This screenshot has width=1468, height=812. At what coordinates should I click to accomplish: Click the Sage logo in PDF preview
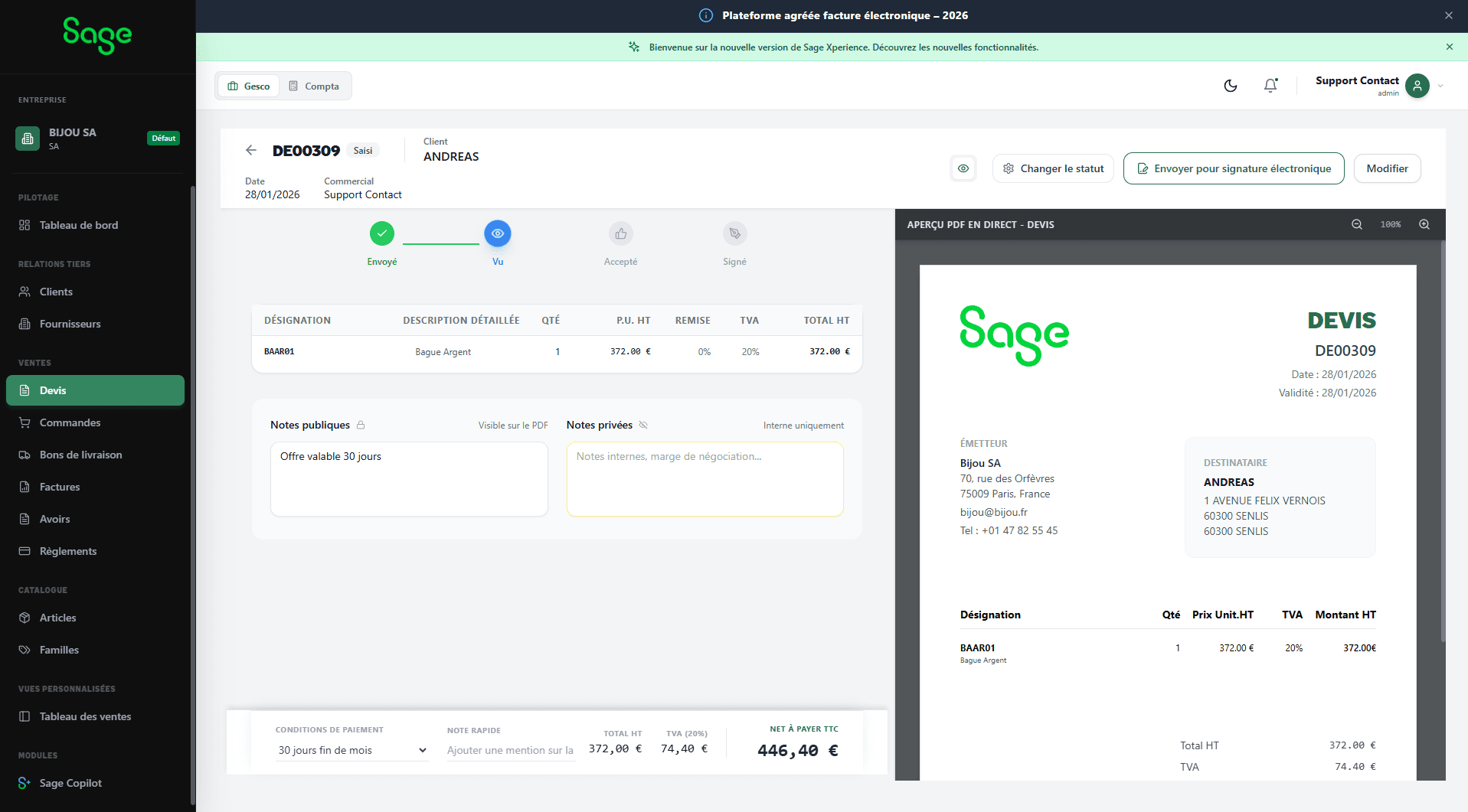[x=1015, y=336]
